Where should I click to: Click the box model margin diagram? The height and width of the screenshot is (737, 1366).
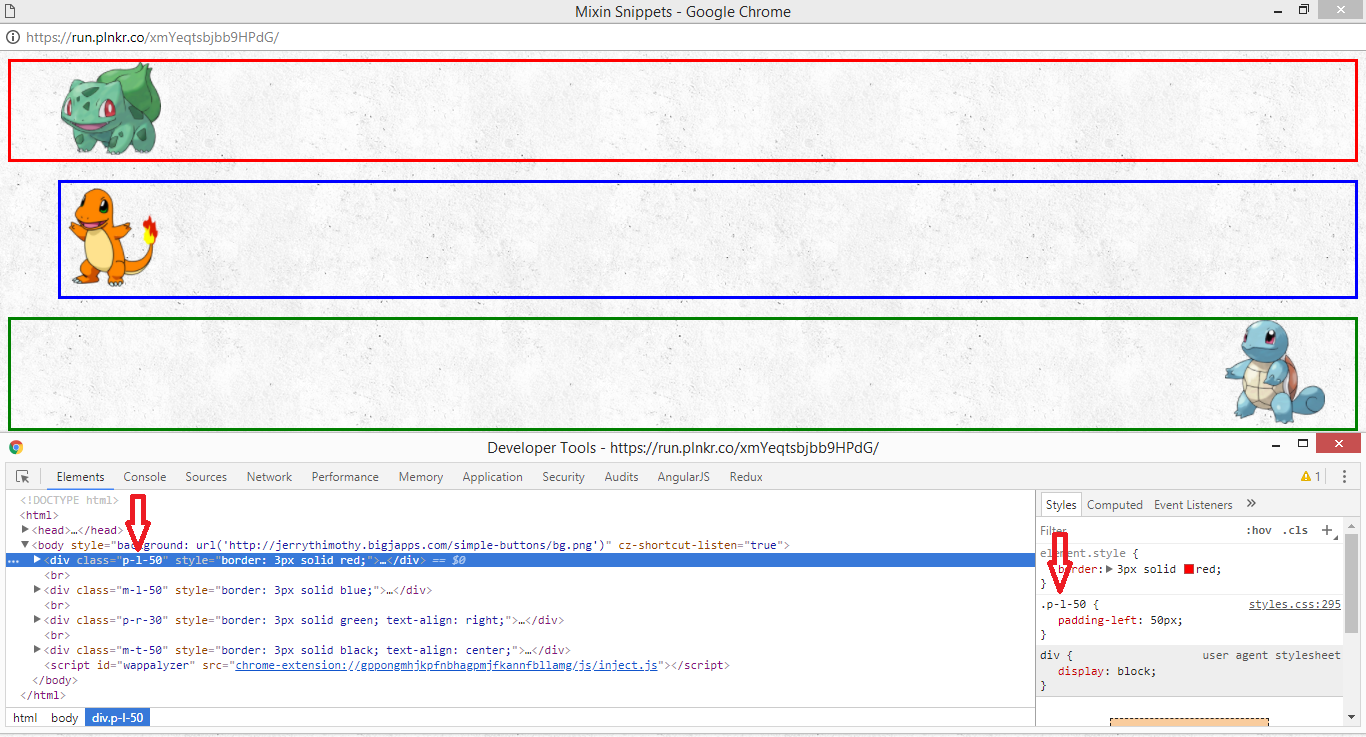1189,722
